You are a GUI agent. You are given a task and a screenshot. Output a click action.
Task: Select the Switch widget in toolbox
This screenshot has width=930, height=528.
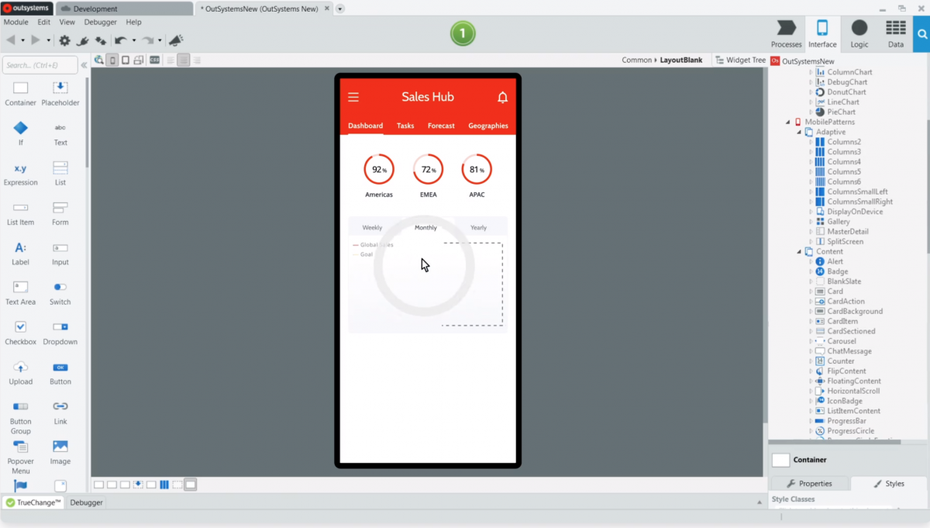coord(60,292)
